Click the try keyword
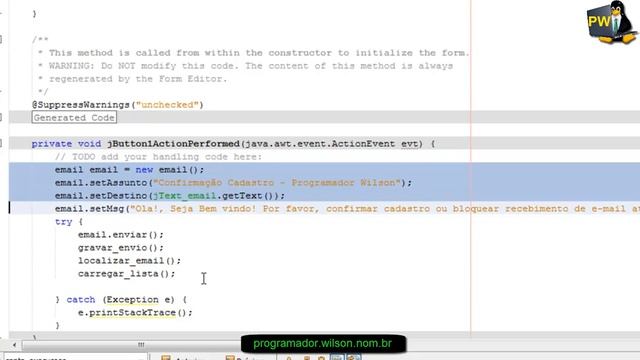 64,222
